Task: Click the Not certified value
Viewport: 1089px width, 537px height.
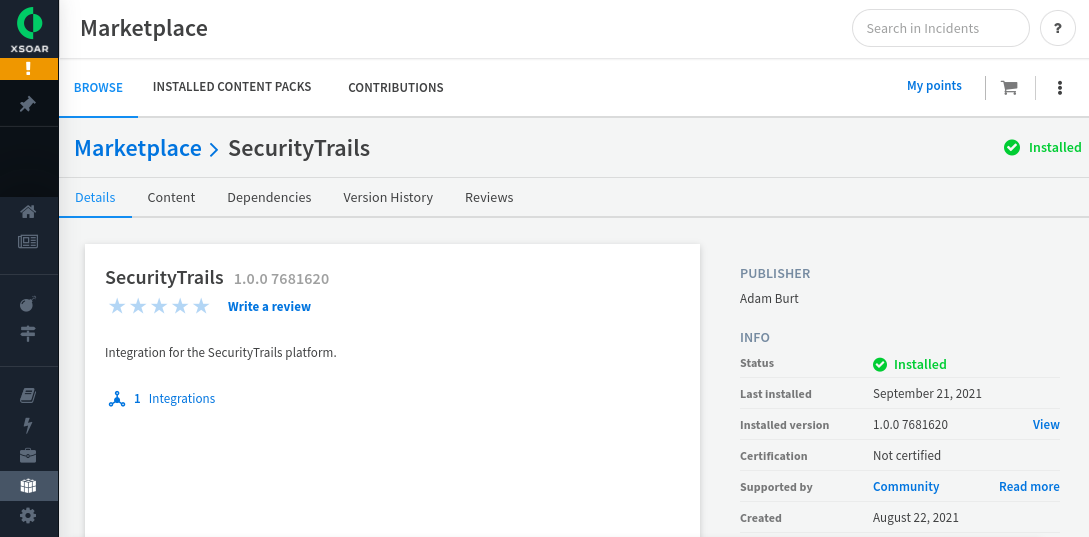Action: (x=907, y=456)
